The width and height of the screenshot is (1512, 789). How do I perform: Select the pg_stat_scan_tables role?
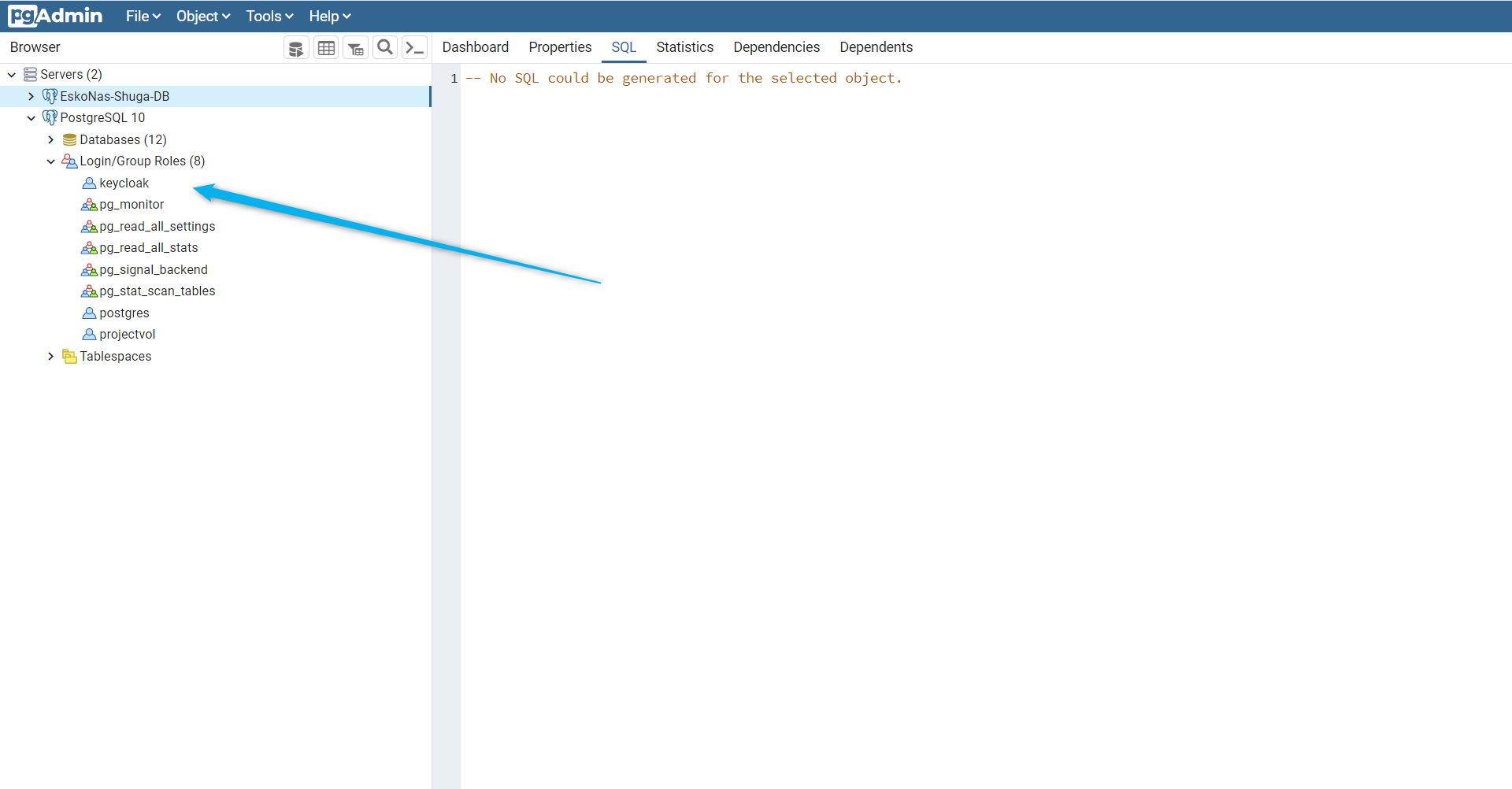(157, 291)
